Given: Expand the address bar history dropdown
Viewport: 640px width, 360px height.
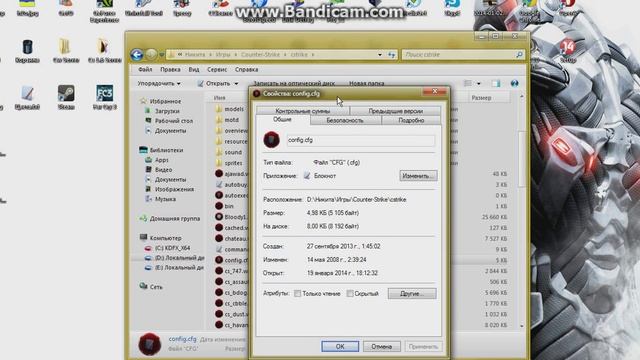Looking at the screenshot, I should point(380,55).
